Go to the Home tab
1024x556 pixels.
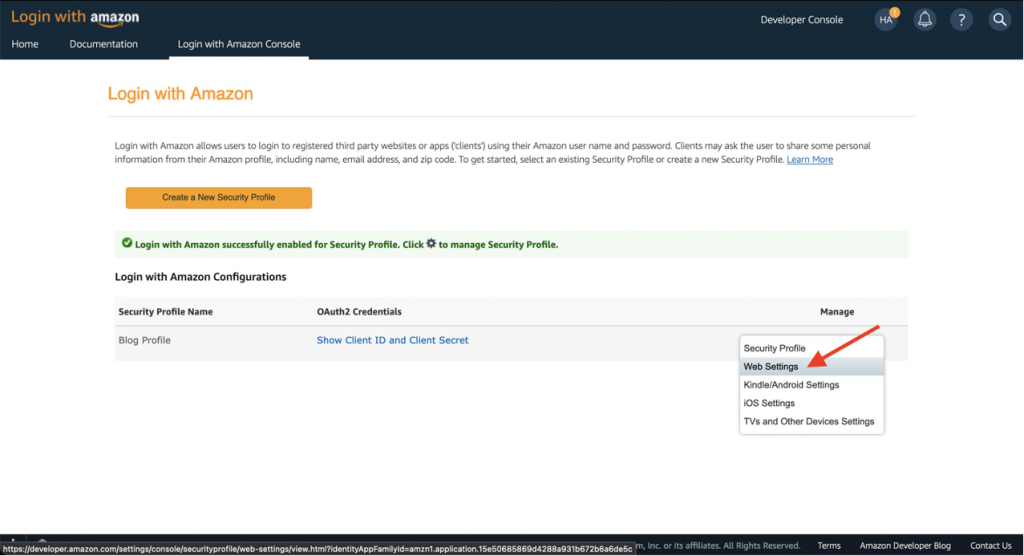point(25,44)
